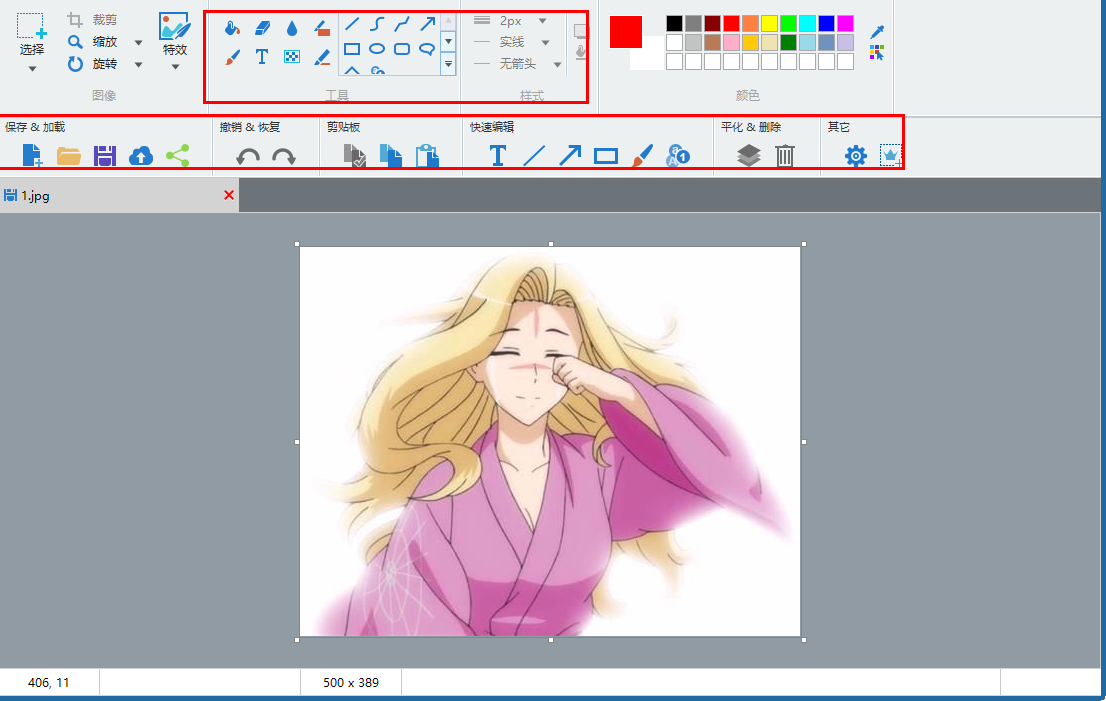
Task: Click the crown icon under 其它
Action: 891,155
